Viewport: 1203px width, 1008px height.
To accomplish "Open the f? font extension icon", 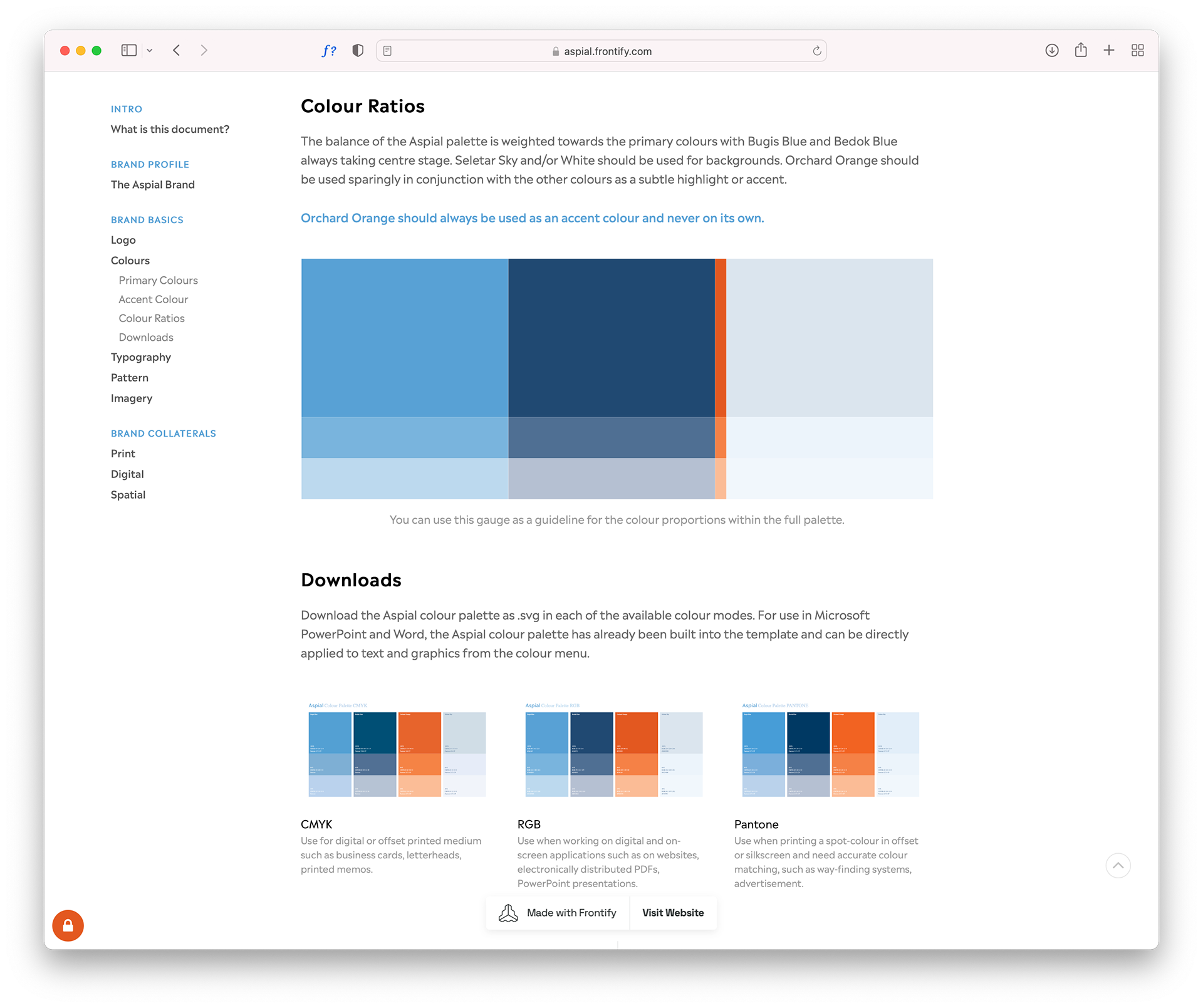I will [329, 51].
